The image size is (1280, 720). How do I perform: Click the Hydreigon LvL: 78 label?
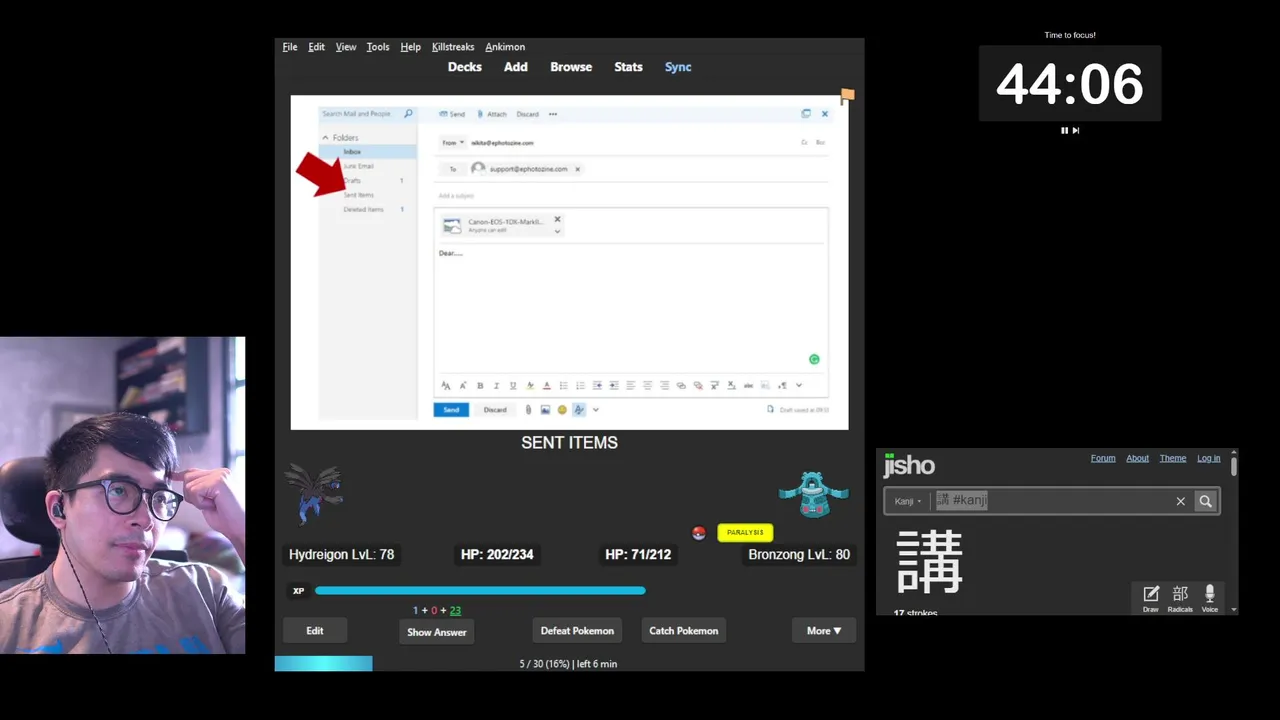[341, 554]
